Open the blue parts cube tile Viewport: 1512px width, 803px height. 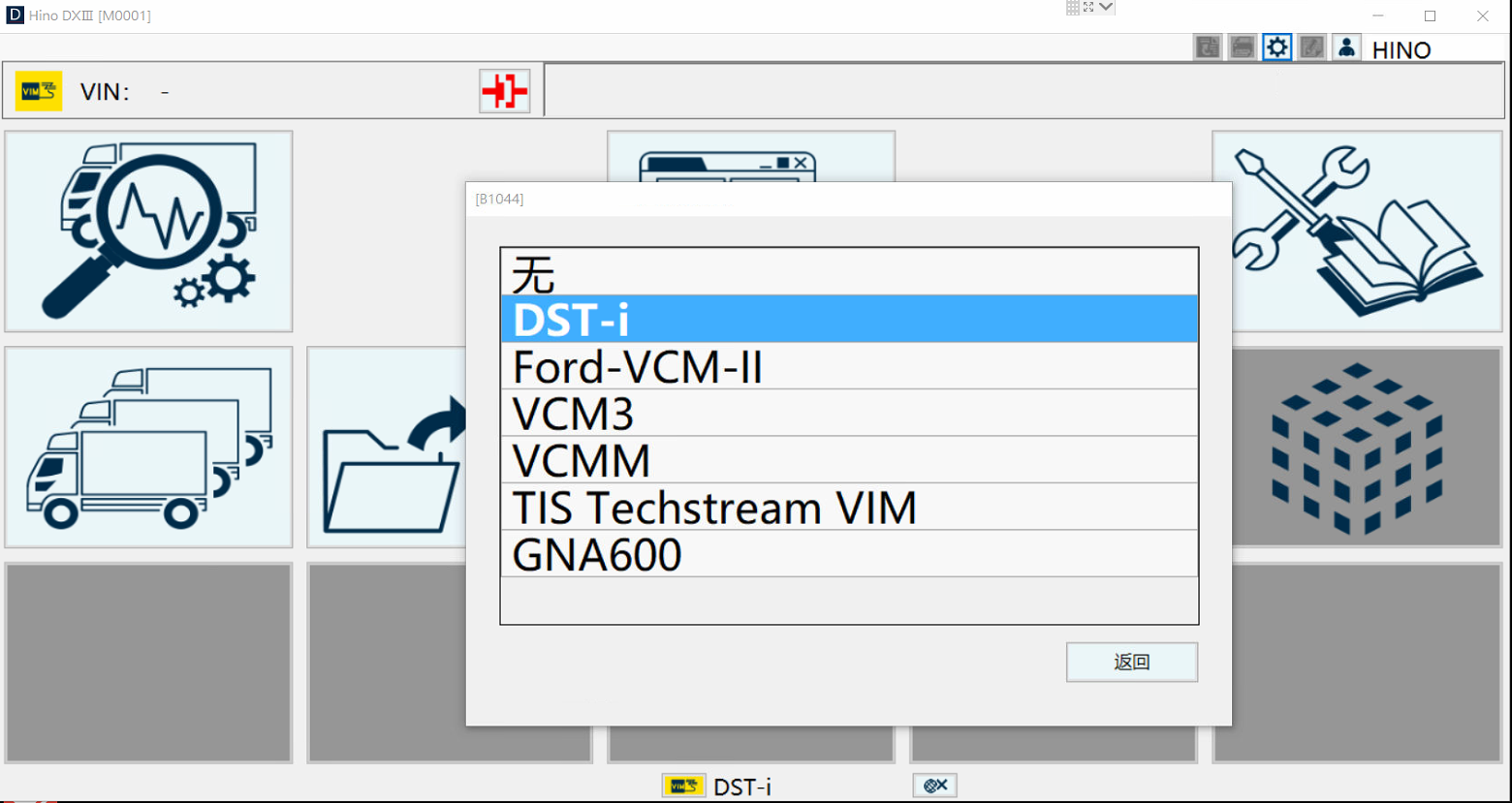pyautogui.click(x=1356, y=447)
